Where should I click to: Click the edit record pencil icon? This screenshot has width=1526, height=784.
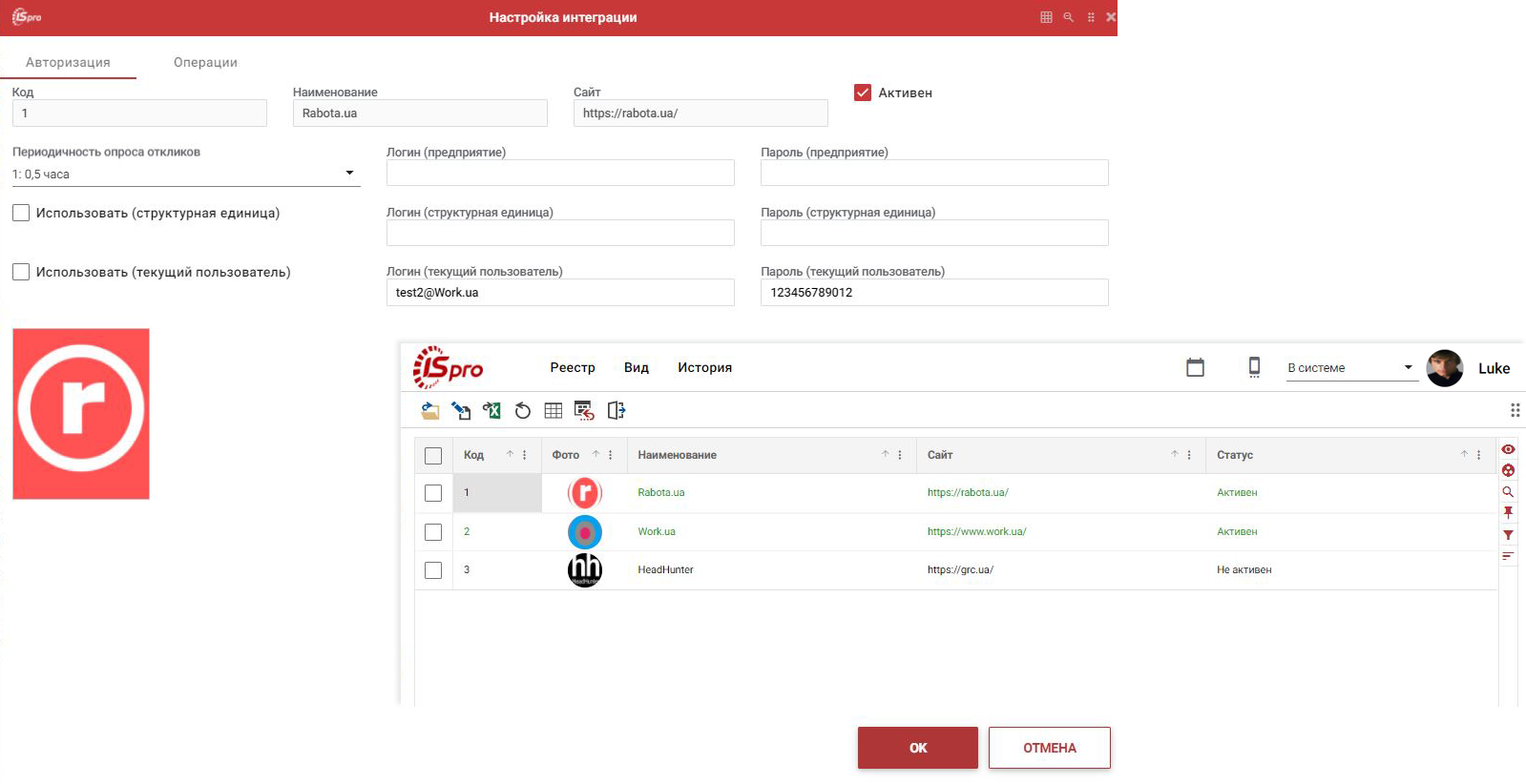click(x=461, y=411)
